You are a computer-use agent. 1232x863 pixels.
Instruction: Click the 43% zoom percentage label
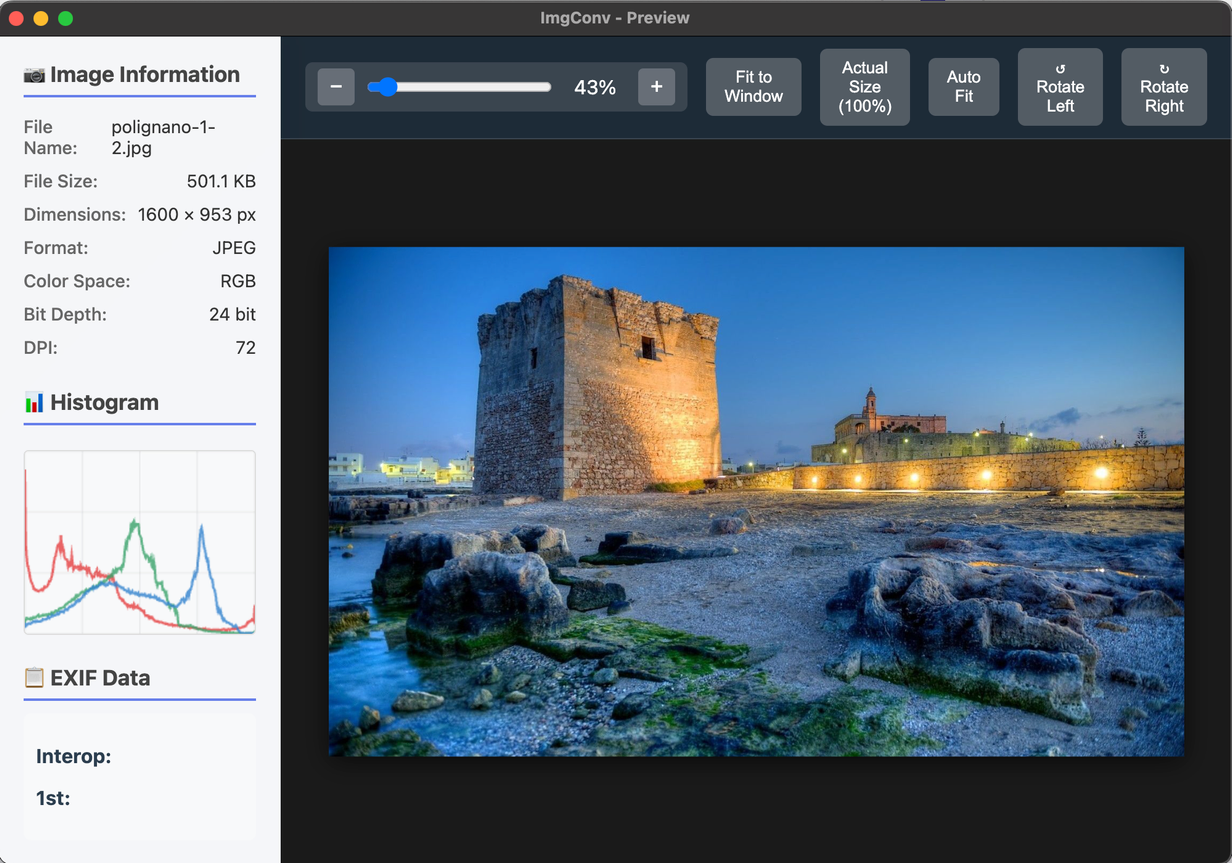click(x=595, y=88)
